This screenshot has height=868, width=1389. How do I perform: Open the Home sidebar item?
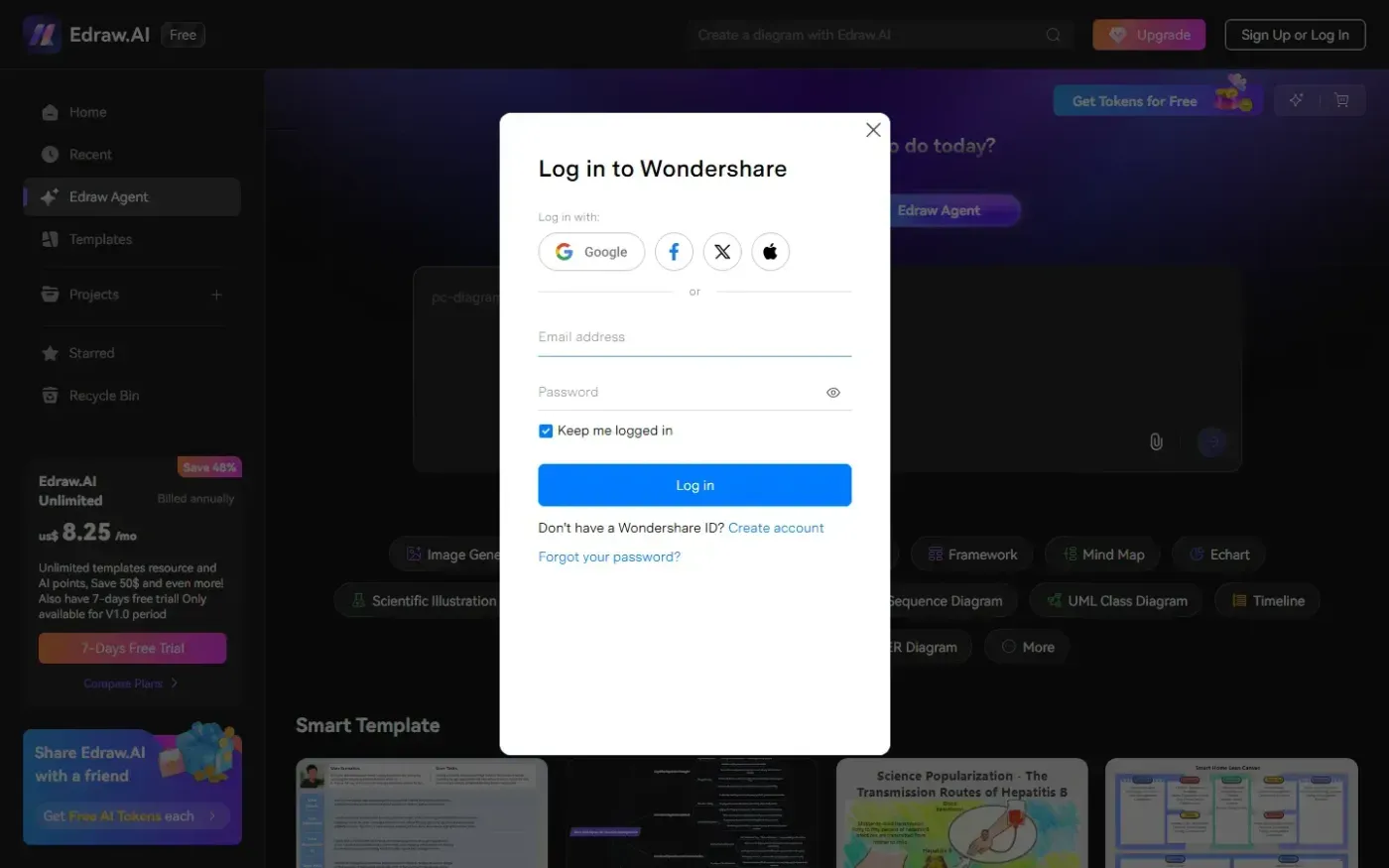point(132,112)
